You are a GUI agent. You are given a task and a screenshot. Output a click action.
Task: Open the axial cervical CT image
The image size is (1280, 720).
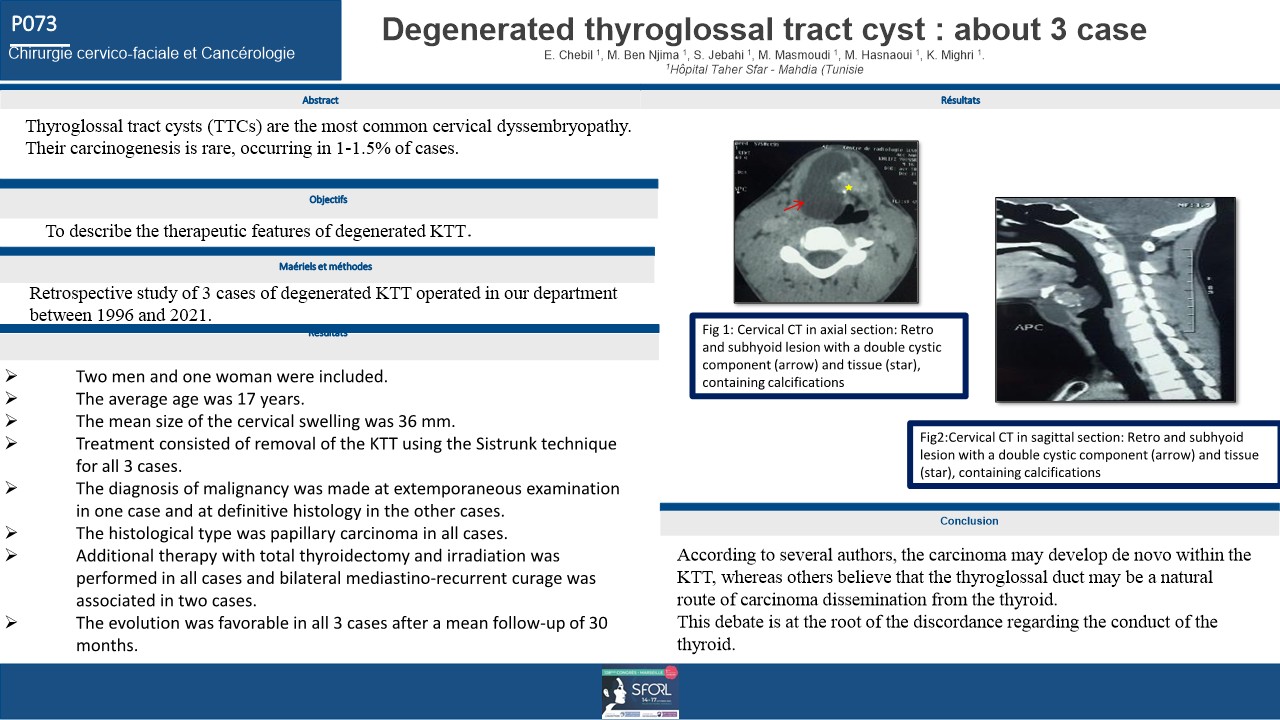[826, 221]
